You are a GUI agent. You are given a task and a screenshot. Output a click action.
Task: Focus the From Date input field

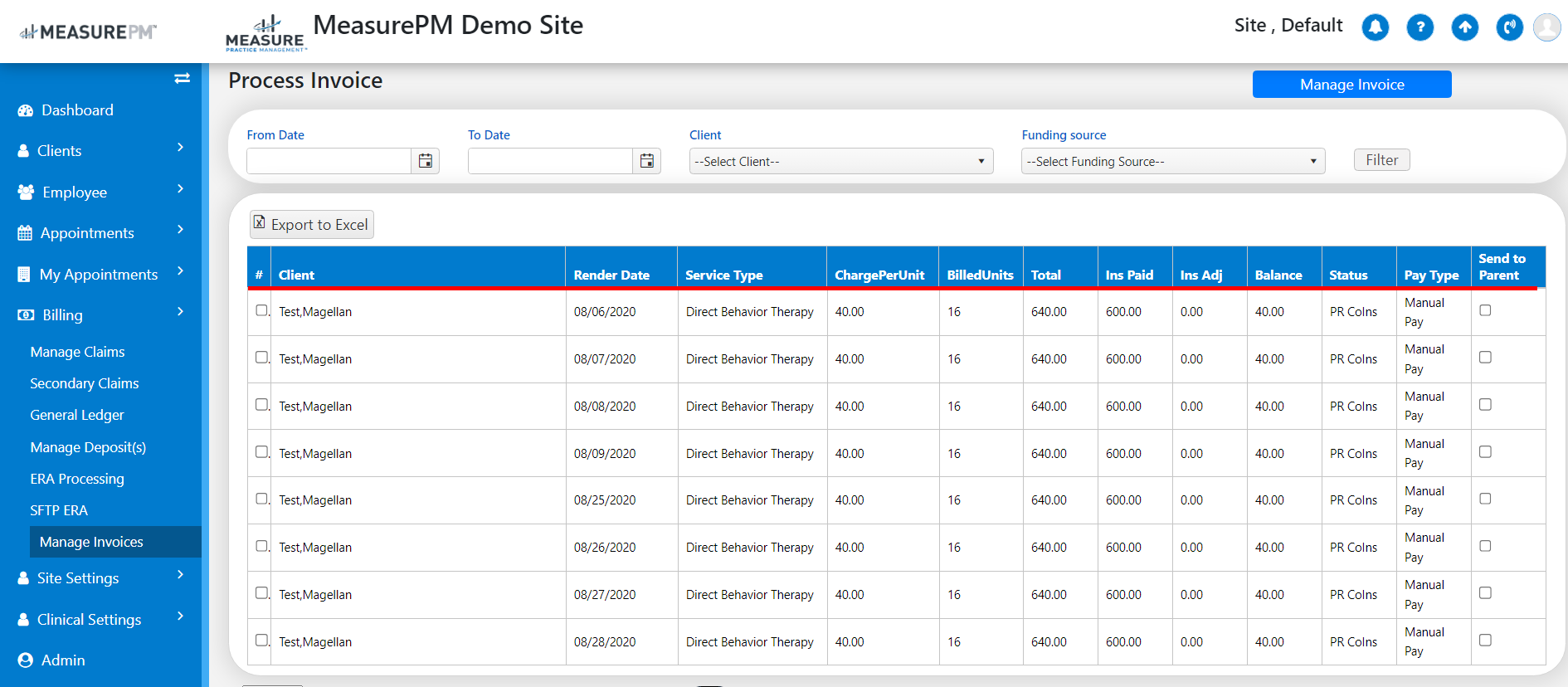click(x=329, y=161)
